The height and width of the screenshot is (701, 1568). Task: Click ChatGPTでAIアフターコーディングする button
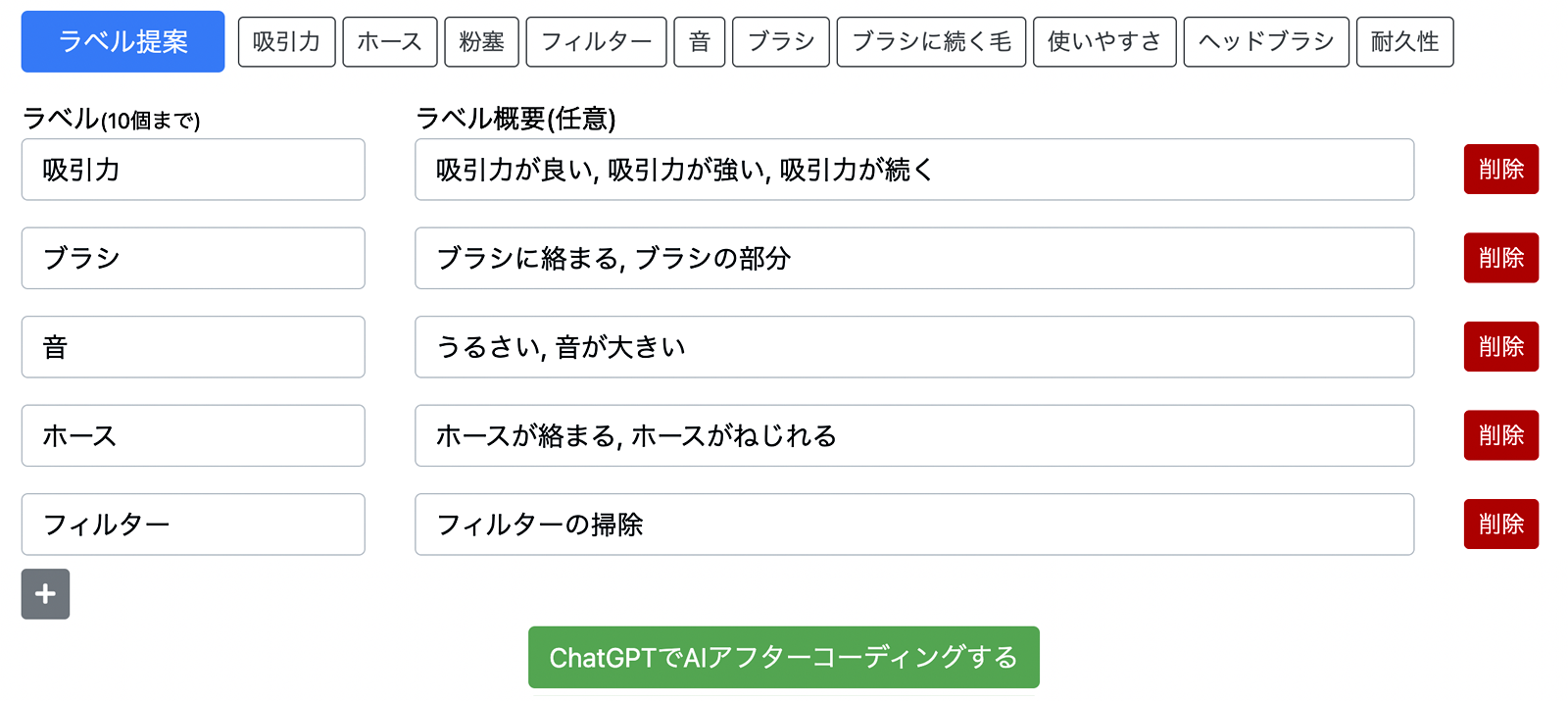(x=783, y=657)
